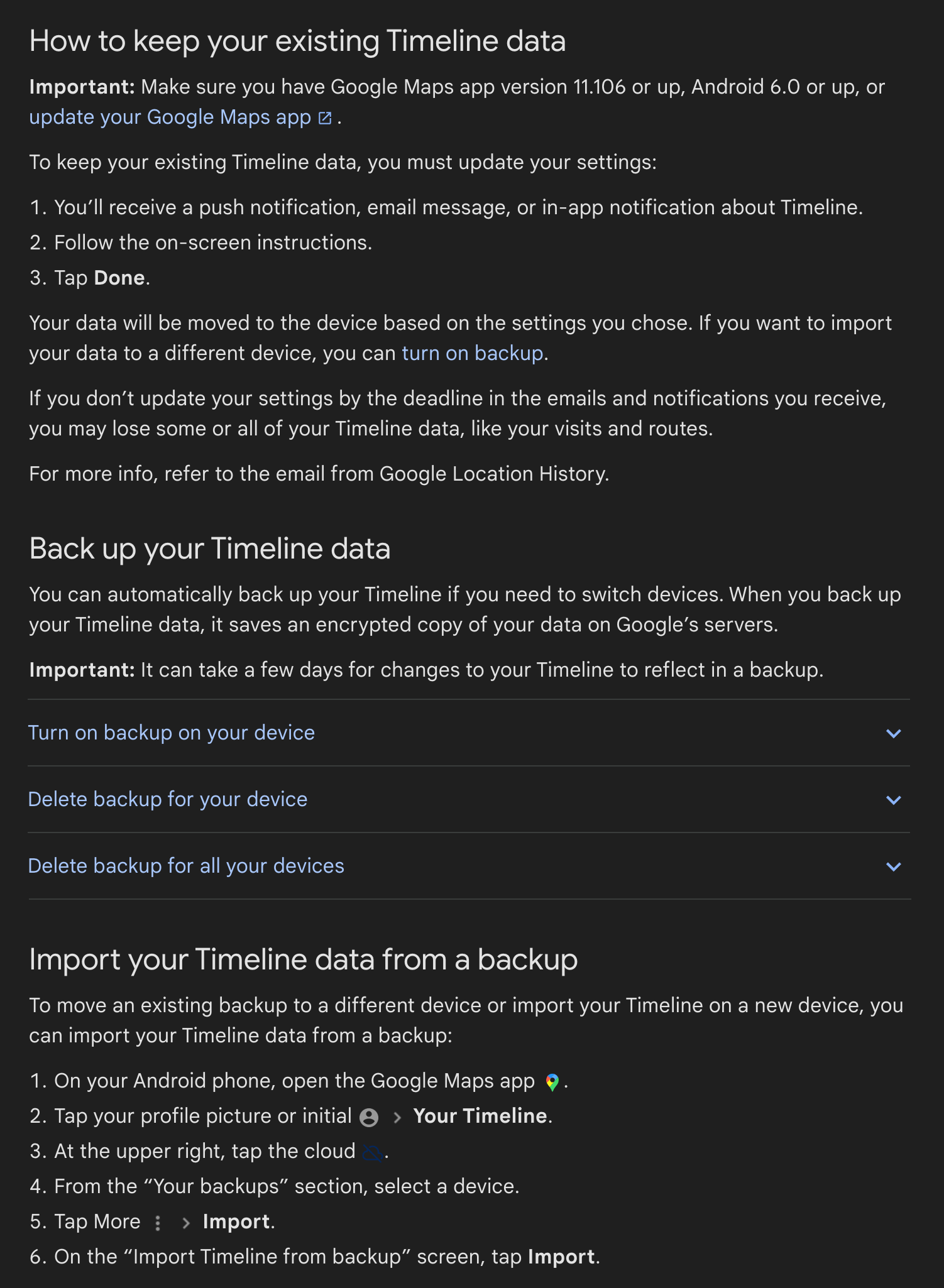Tap the cloud backup icon in step 3

click(372, 1151)
